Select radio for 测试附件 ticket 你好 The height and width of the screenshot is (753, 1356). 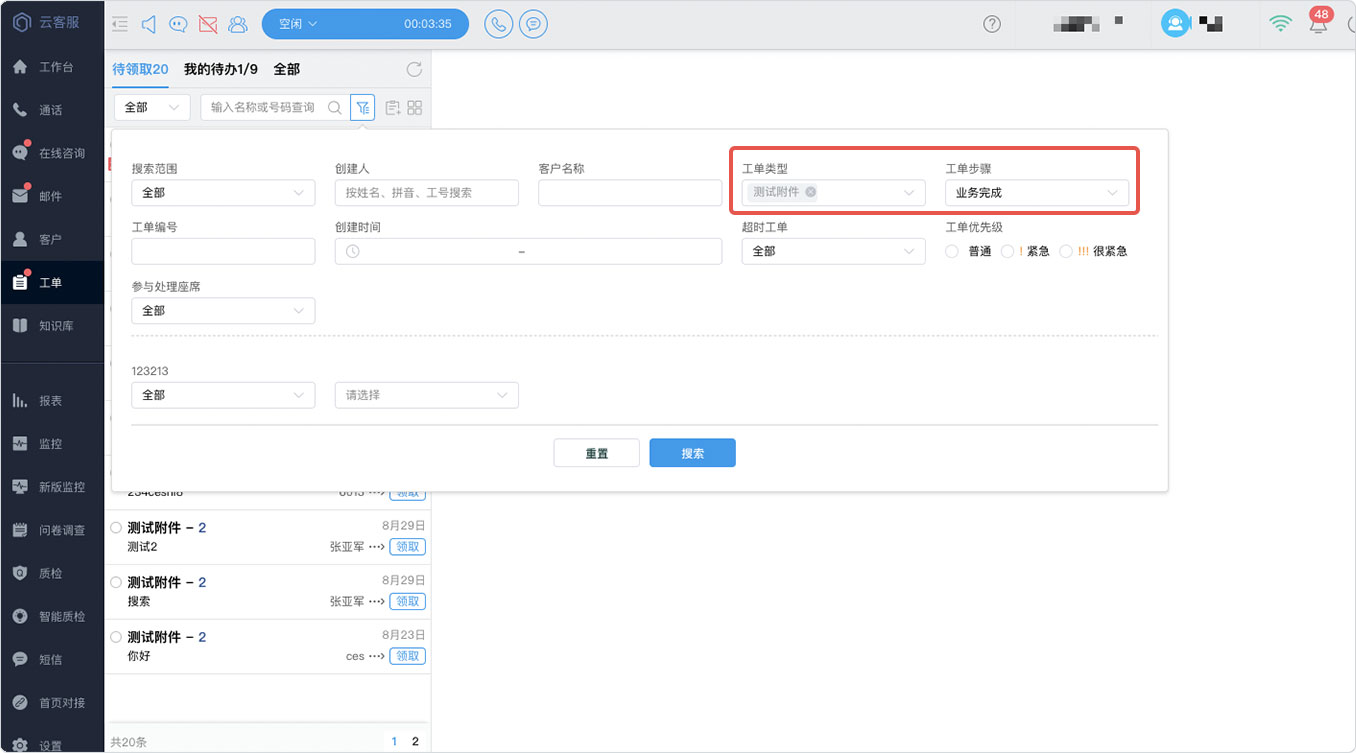tap(116, 637)
